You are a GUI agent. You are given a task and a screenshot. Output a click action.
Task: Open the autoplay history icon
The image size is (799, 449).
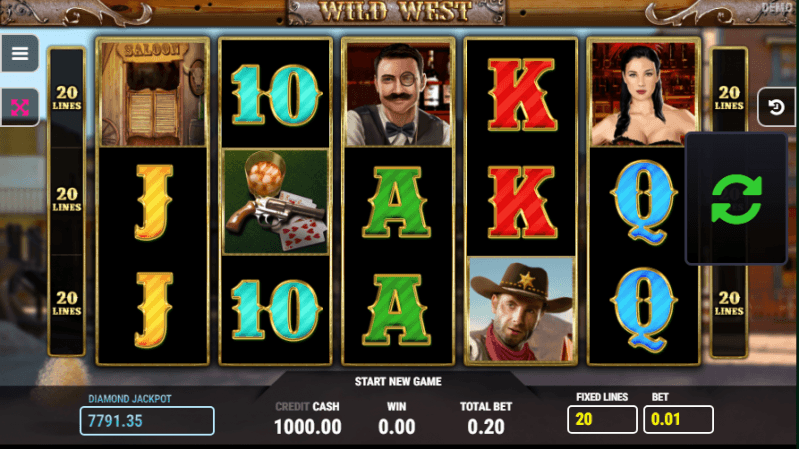[776, 107]
